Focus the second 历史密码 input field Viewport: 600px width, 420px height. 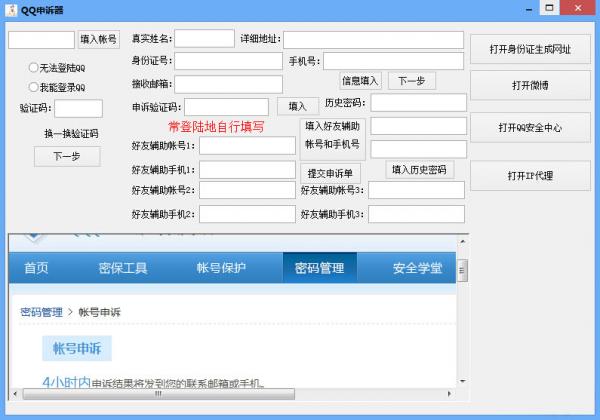click(x=418, y=126)
